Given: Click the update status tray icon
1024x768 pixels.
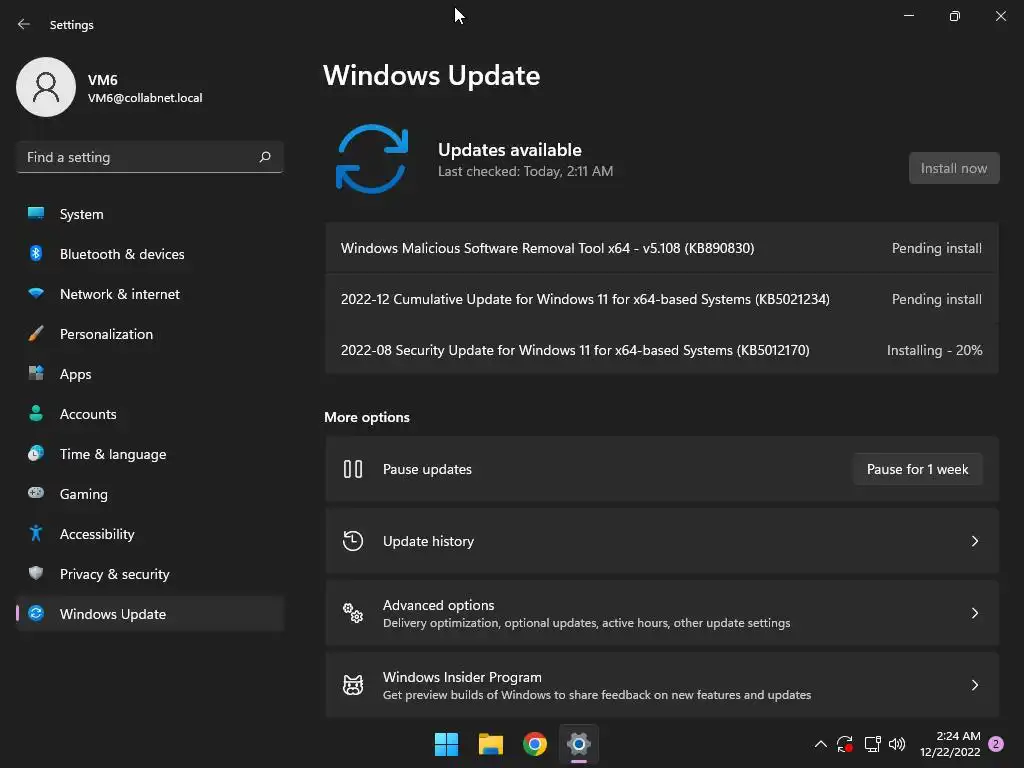Looking at the screenshot, I should 845,744.
